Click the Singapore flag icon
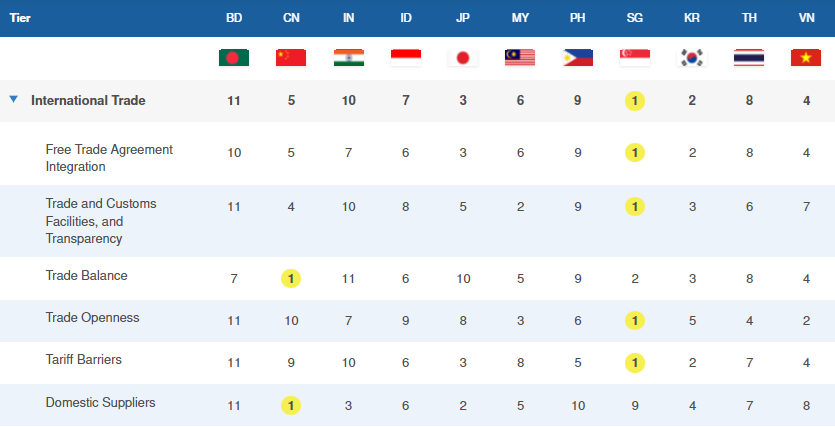The height and width of the screenshot is (427, 835). coord(634,58)
